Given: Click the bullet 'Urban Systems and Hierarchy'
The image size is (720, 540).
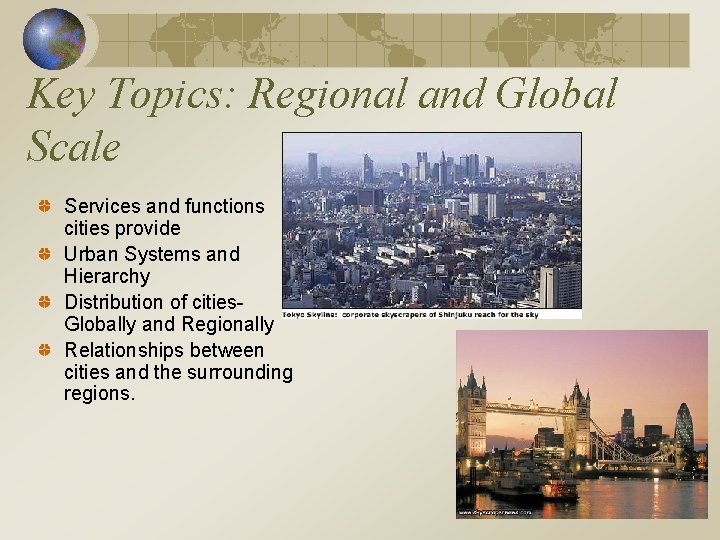Looking at the screenshot, I should pyautogui.click(x=152, y=265).
